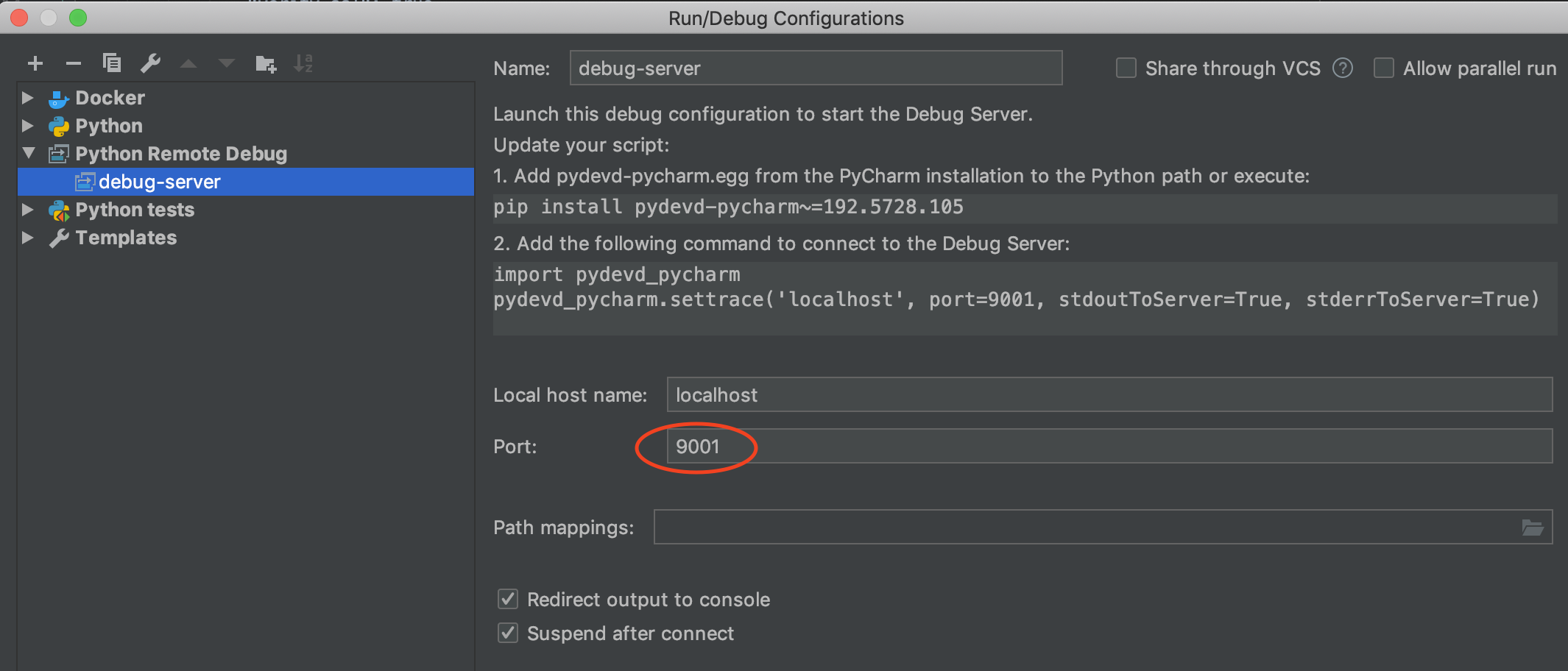The image size is (1568, 671).
Task: Remove the selected configuration with the minus icon
Action: pos(73,63)
